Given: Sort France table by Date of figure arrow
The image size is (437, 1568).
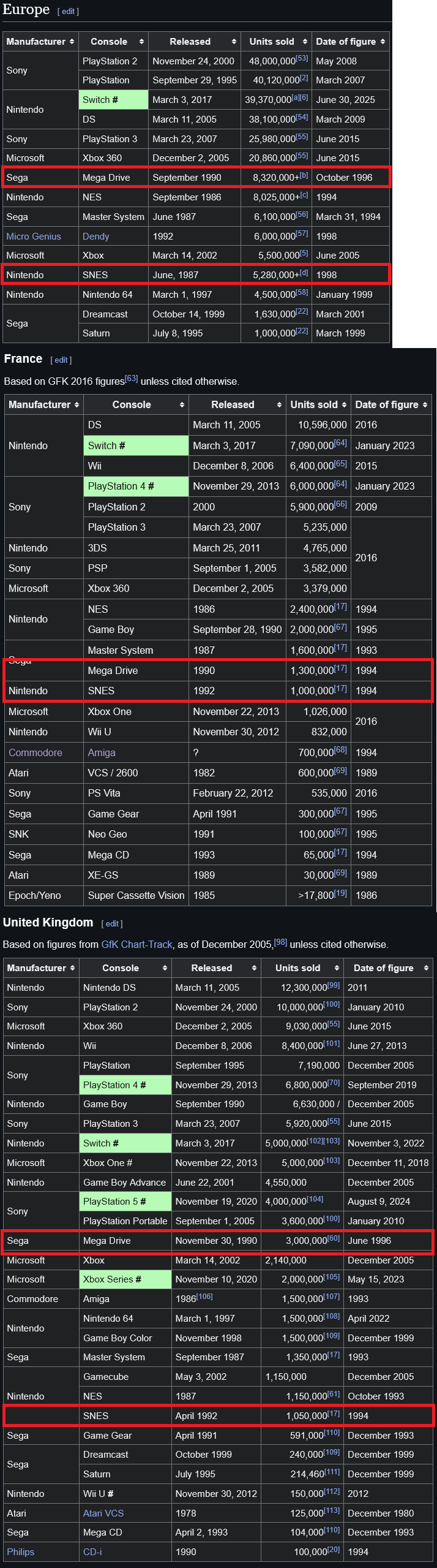Looking at the screenshot, I should 425,405.
